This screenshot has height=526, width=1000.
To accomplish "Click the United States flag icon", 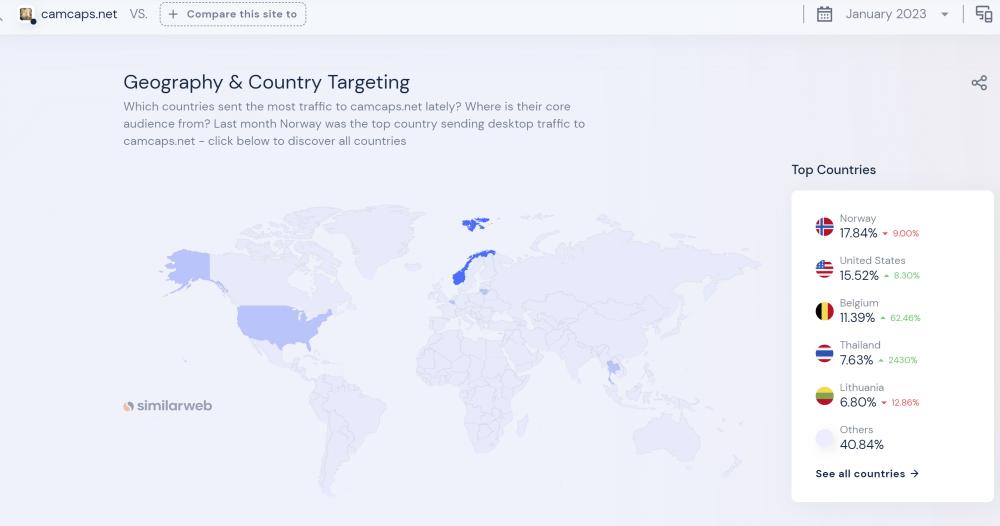I will point(824,269).
